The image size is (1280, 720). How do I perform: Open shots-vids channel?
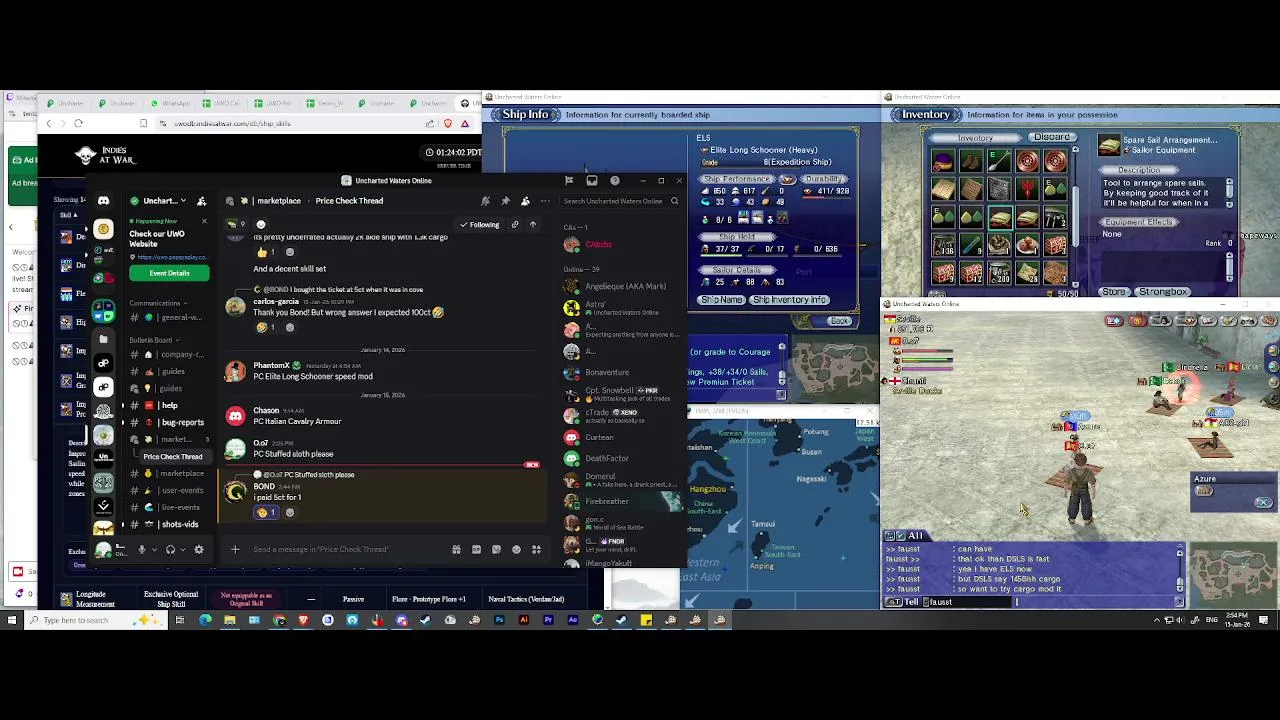168,525
